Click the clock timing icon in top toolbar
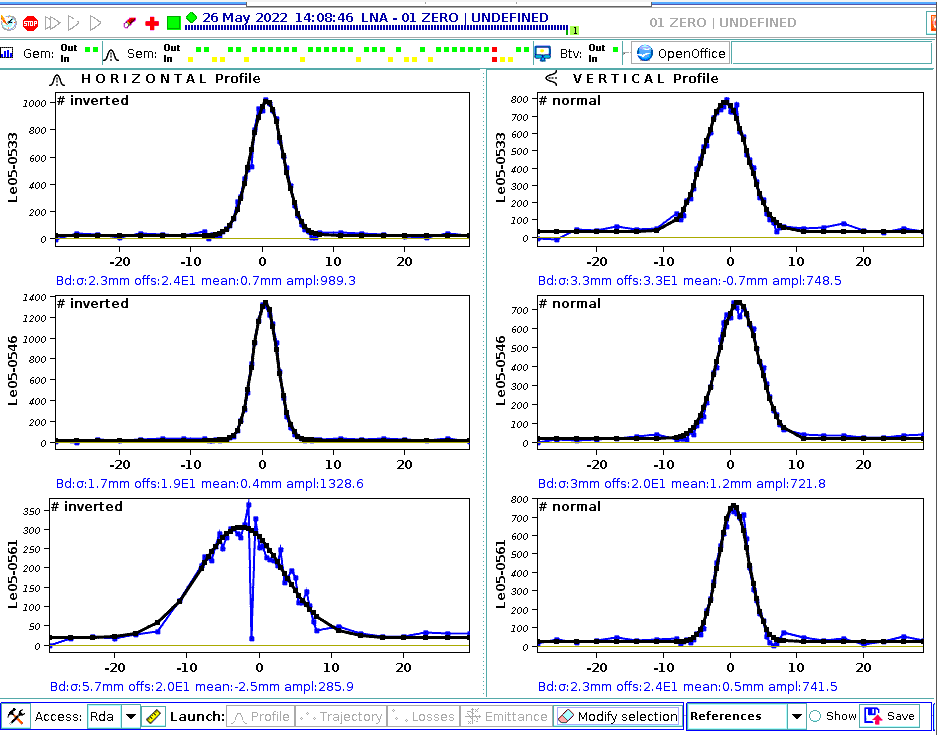Viewport: 937px width, 735px height. [8, 23]
